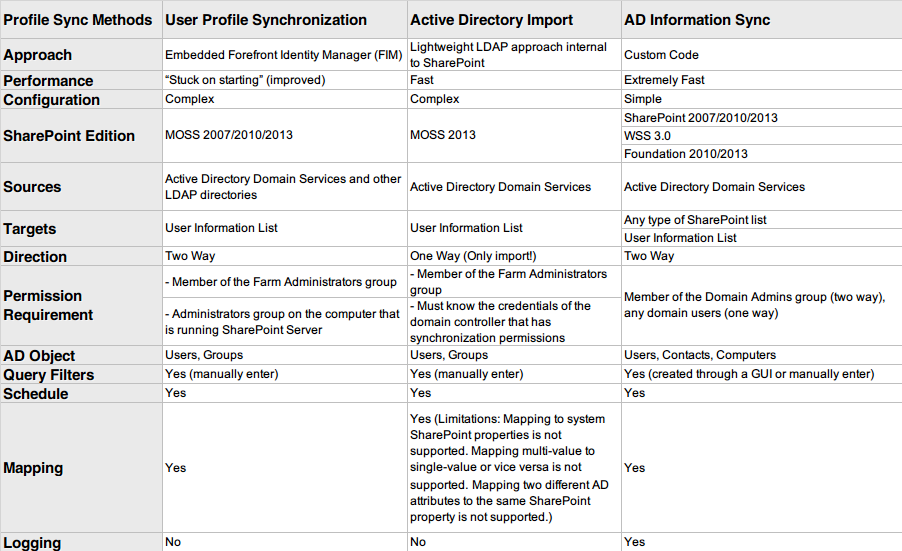
Task: Click the 'SharePoint 2007/2010/2013' cell
Action: (x=762, y=117)
